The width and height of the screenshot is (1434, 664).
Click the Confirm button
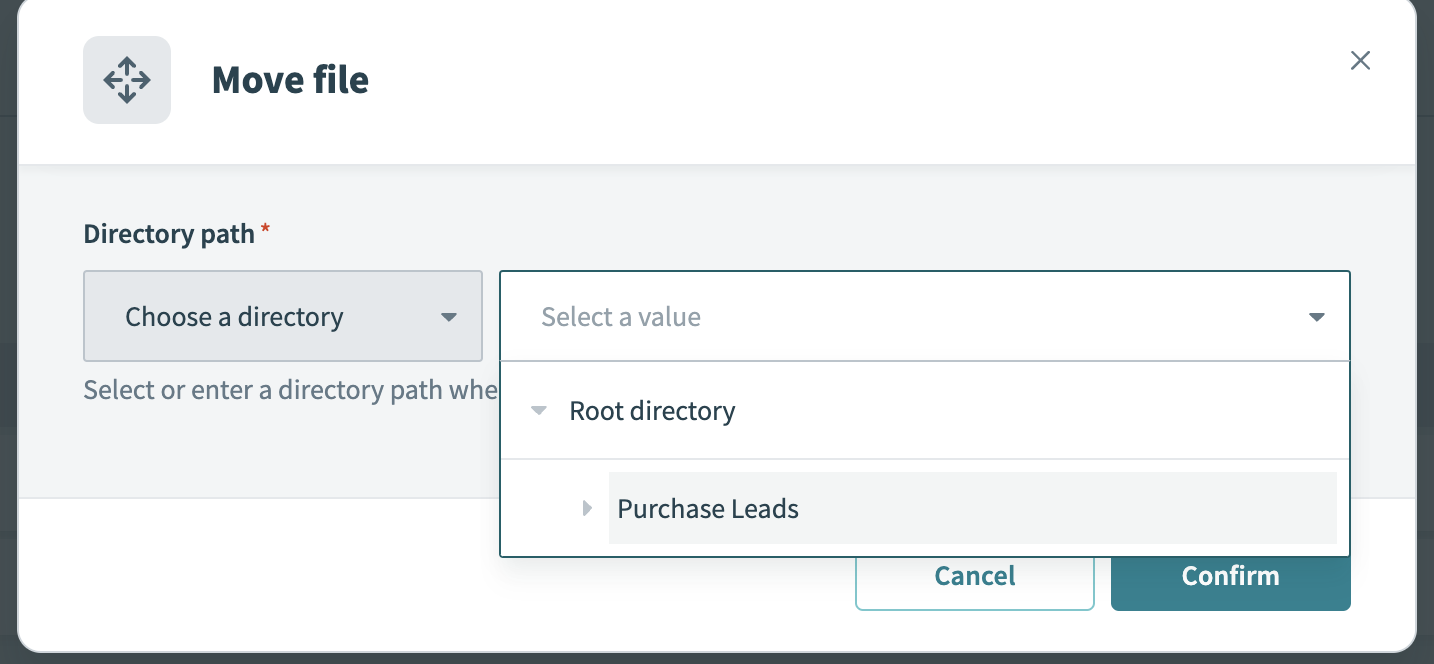(1230, 575)
